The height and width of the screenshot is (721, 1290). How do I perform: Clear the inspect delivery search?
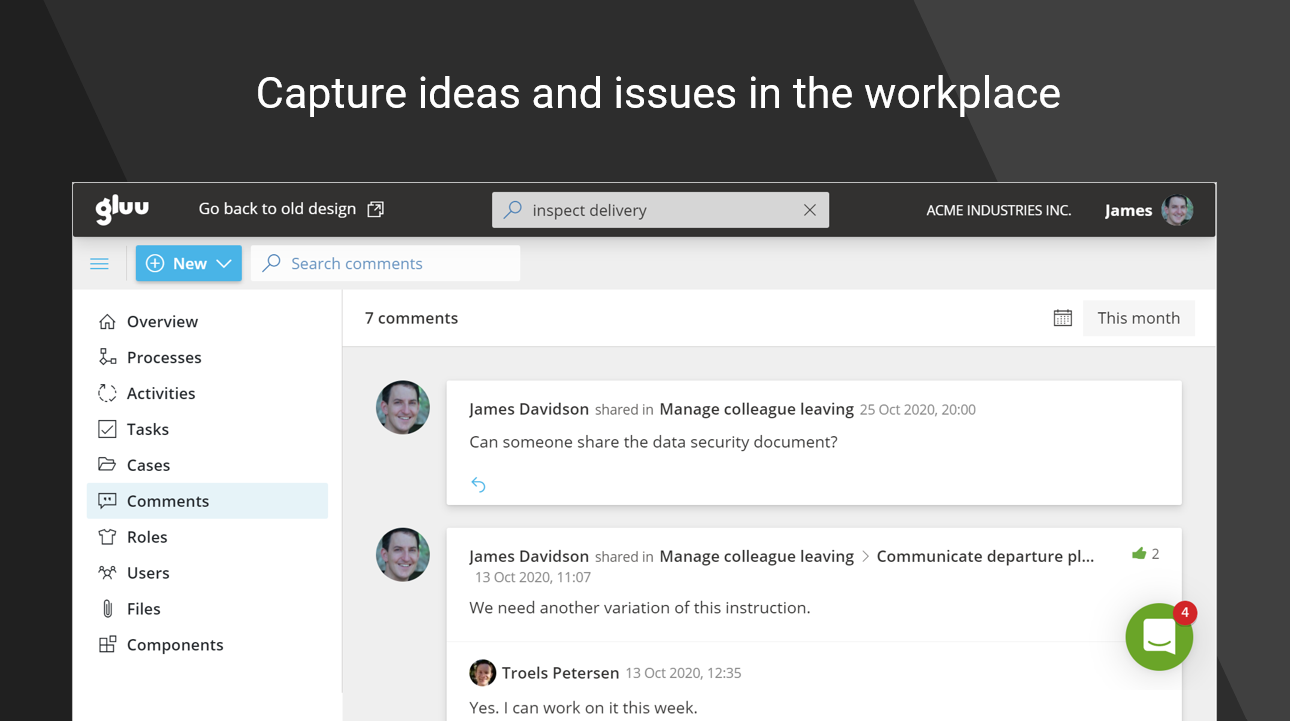click(x=810, y=210)
